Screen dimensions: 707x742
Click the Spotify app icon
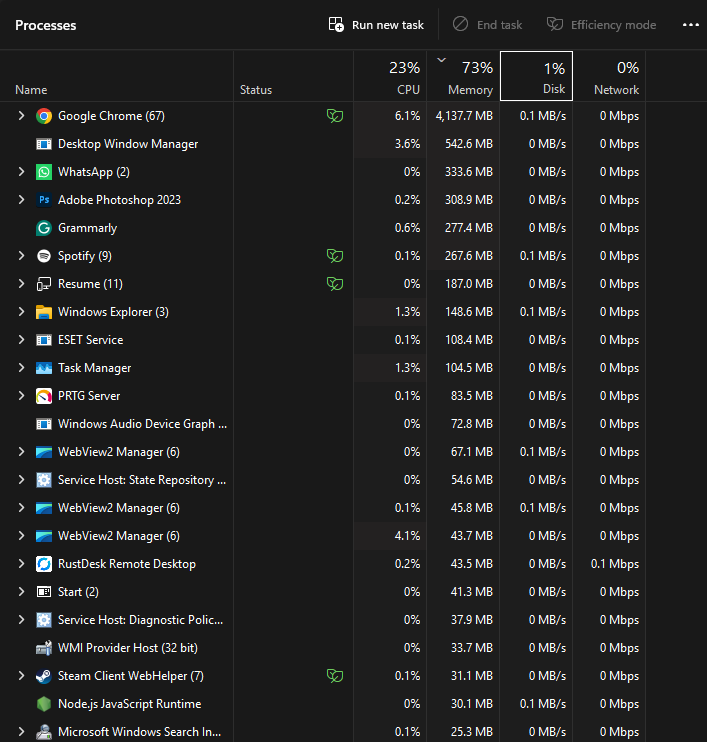44,256
